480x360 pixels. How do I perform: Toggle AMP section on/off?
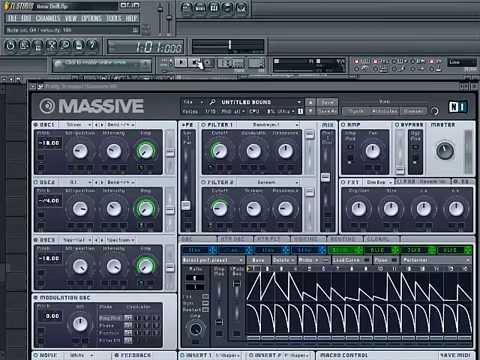[x=344, y=125]
